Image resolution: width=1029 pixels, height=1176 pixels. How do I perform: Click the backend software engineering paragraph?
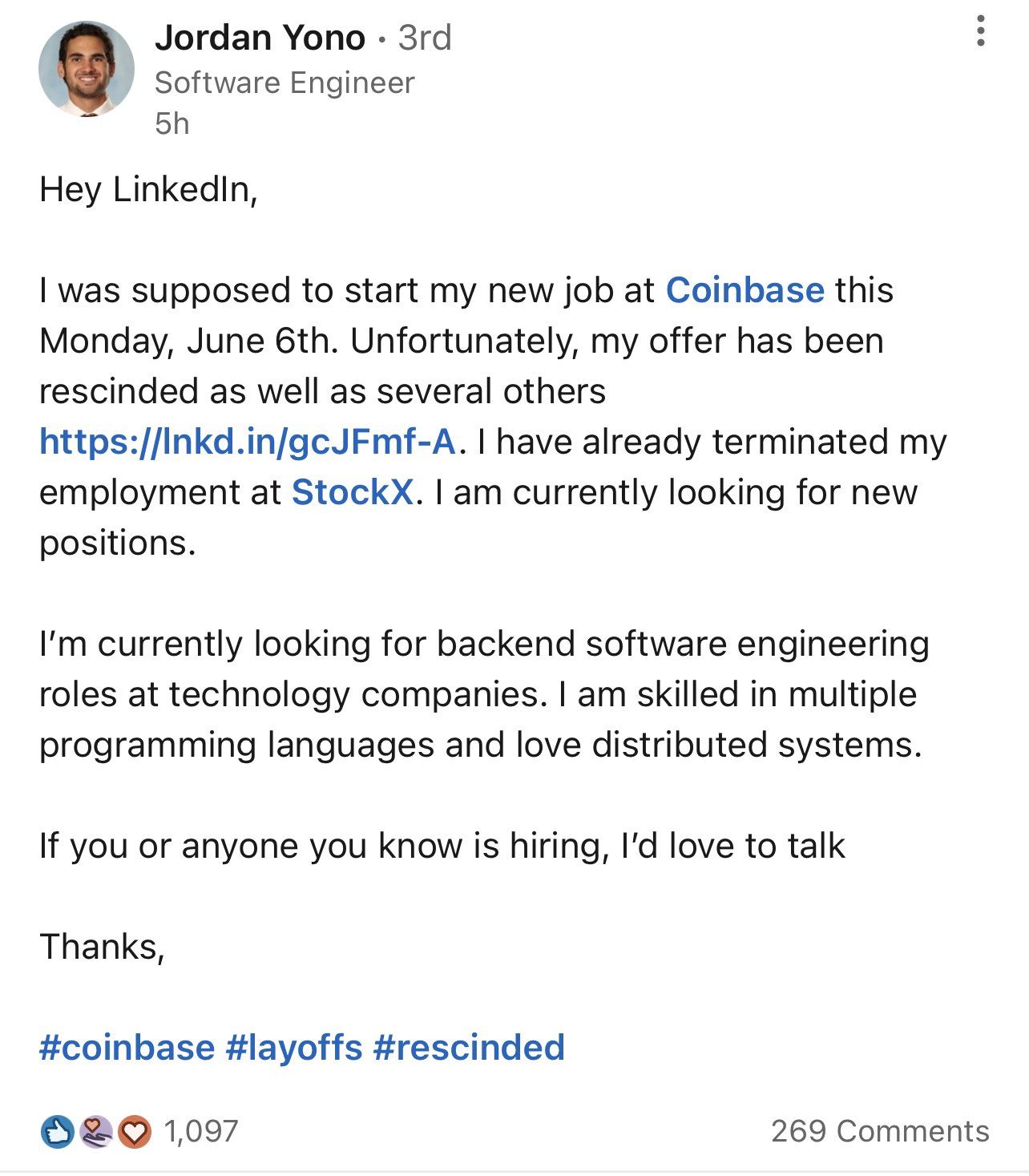coord(481,694)
